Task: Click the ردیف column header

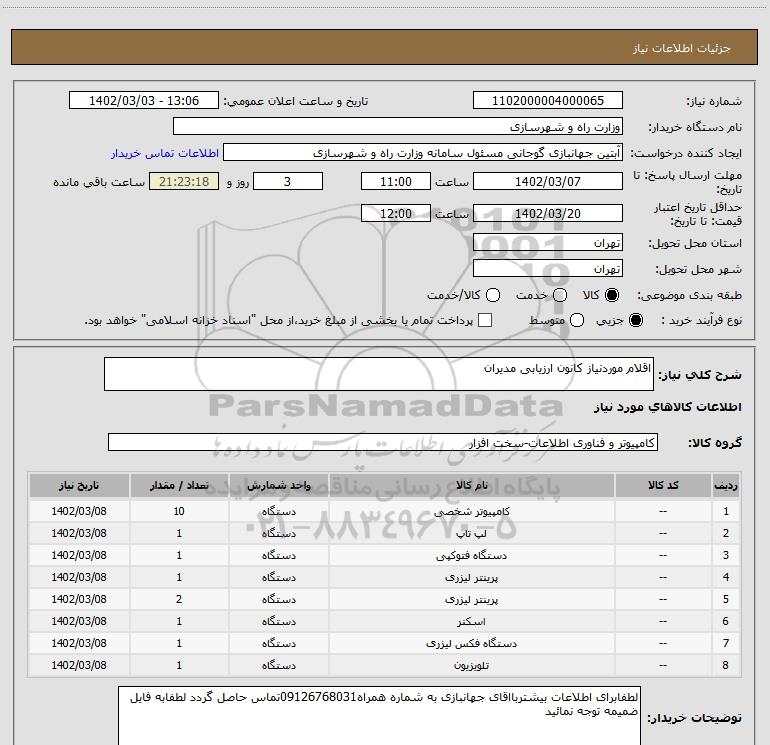Action: point(725,486)
